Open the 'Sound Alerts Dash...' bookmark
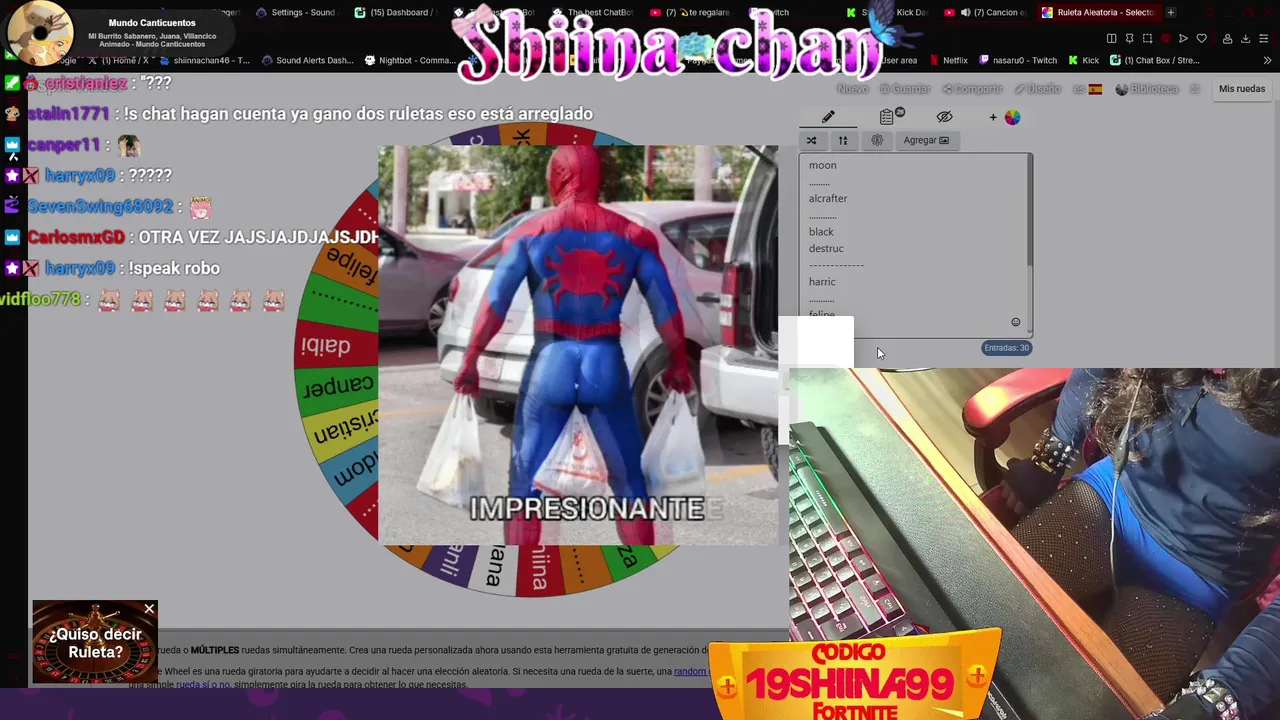 click(307, 60)
